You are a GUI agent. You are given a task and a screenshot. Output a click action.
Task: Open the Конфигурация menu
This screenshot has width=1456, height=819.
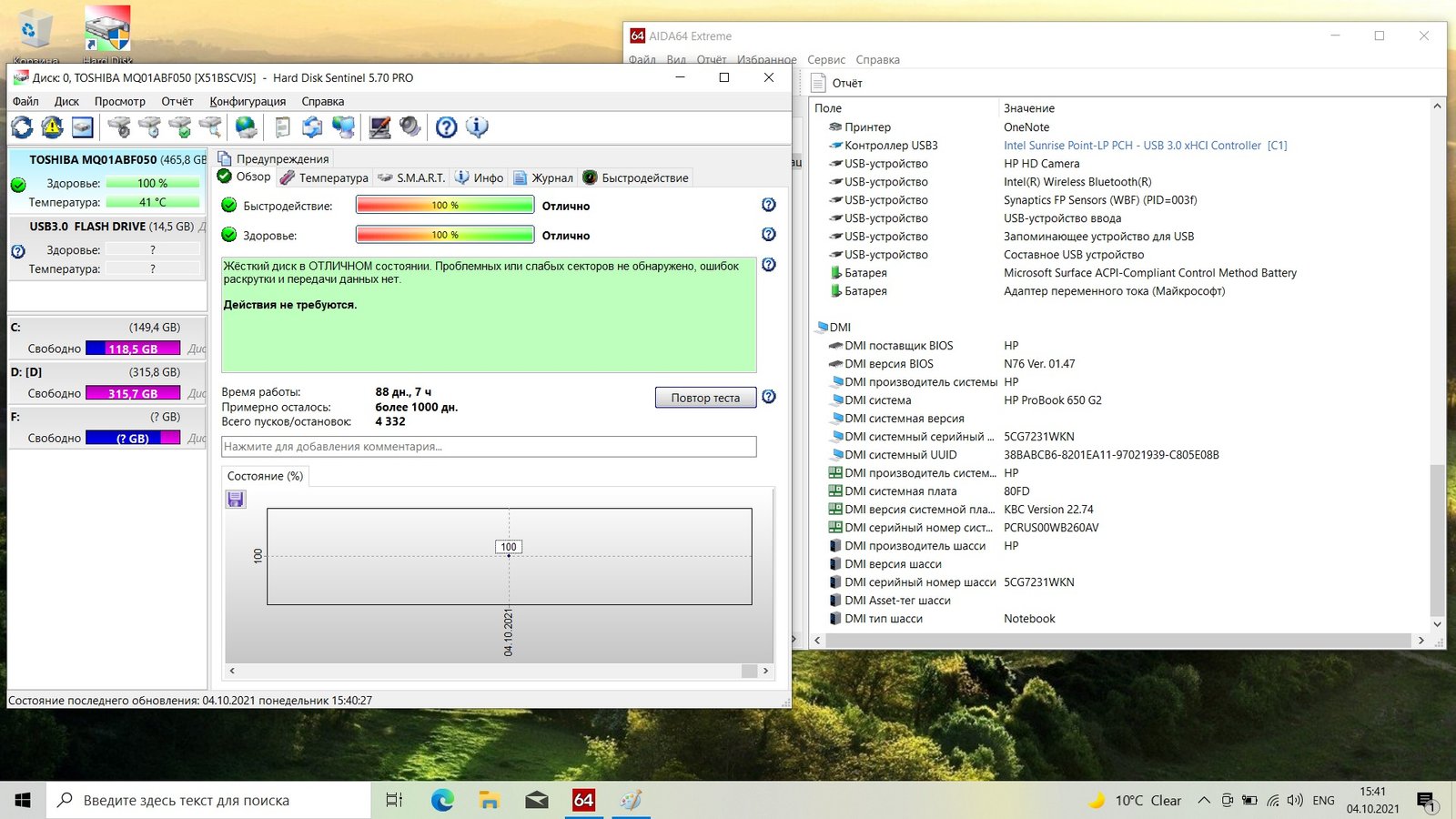coord(248,102)
